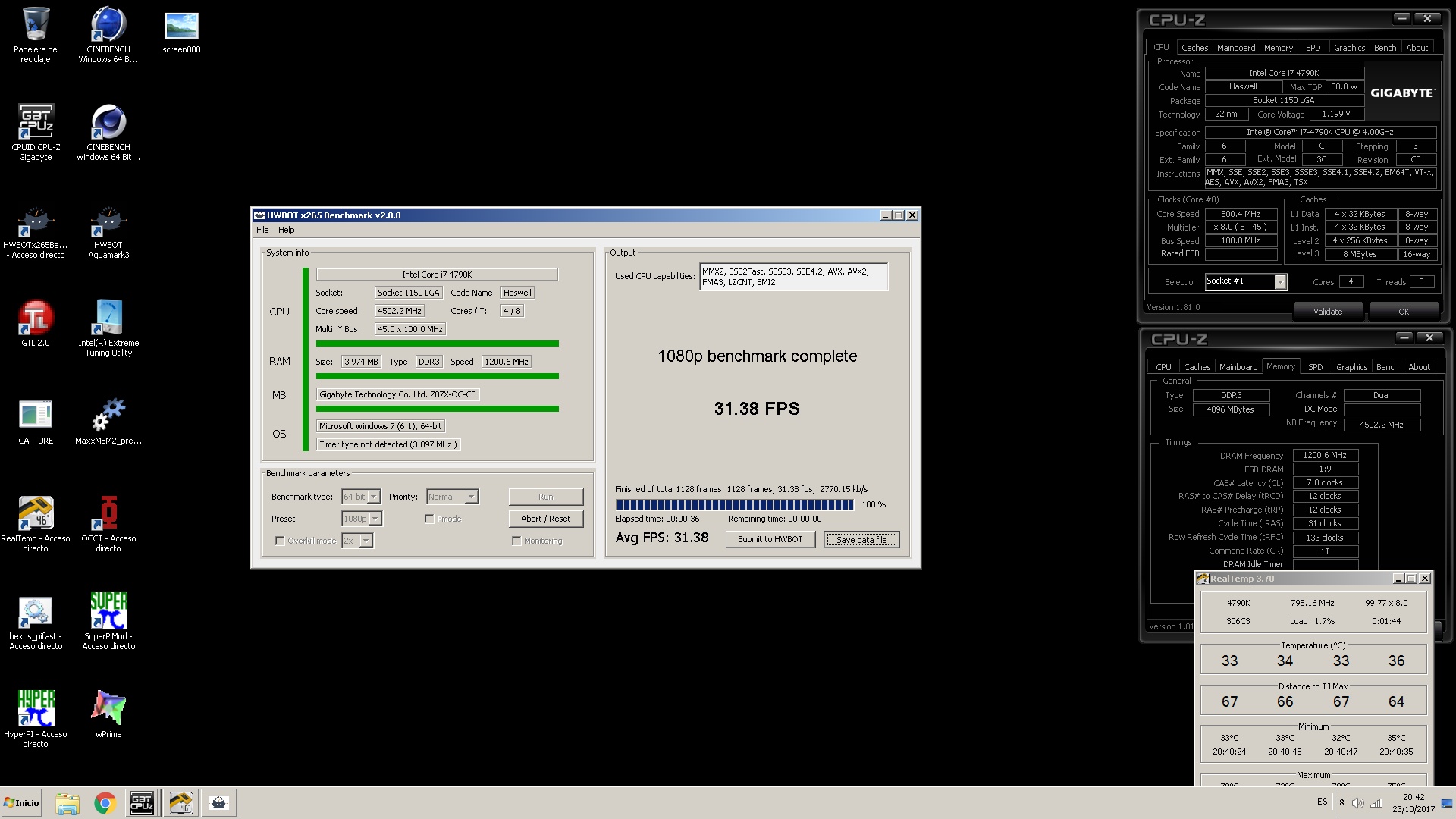
Task: Open the Preset 1080p dropdown
Action: coord(362,519)
